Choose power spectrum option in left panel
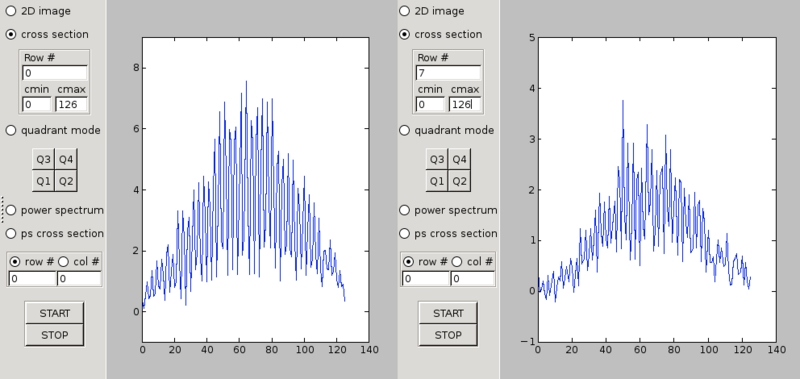Viewport: 800px width, 379px height. 11,210
